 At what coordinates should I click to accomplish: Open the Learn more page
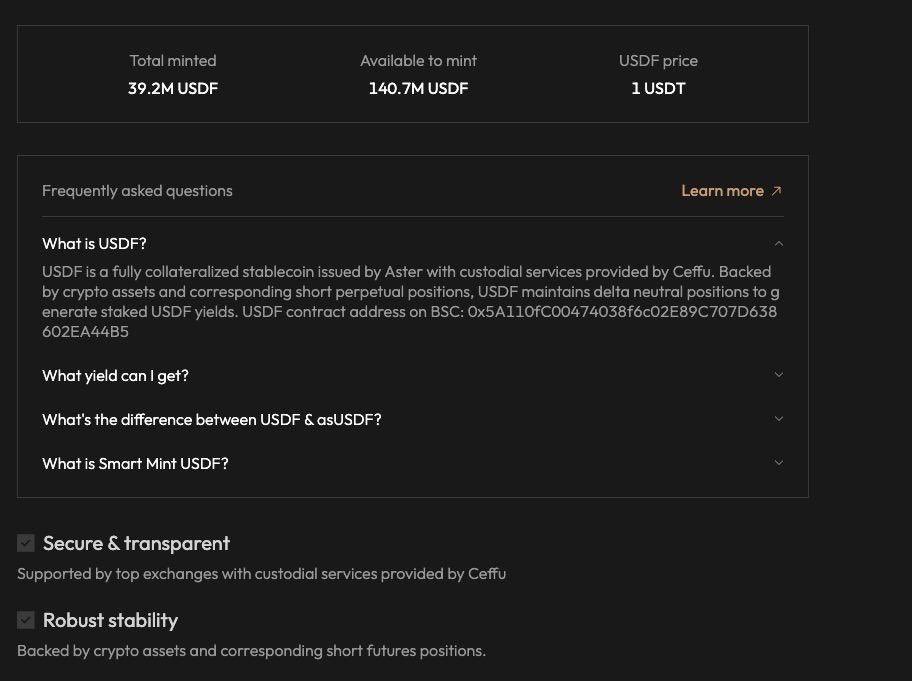(722, 190)
